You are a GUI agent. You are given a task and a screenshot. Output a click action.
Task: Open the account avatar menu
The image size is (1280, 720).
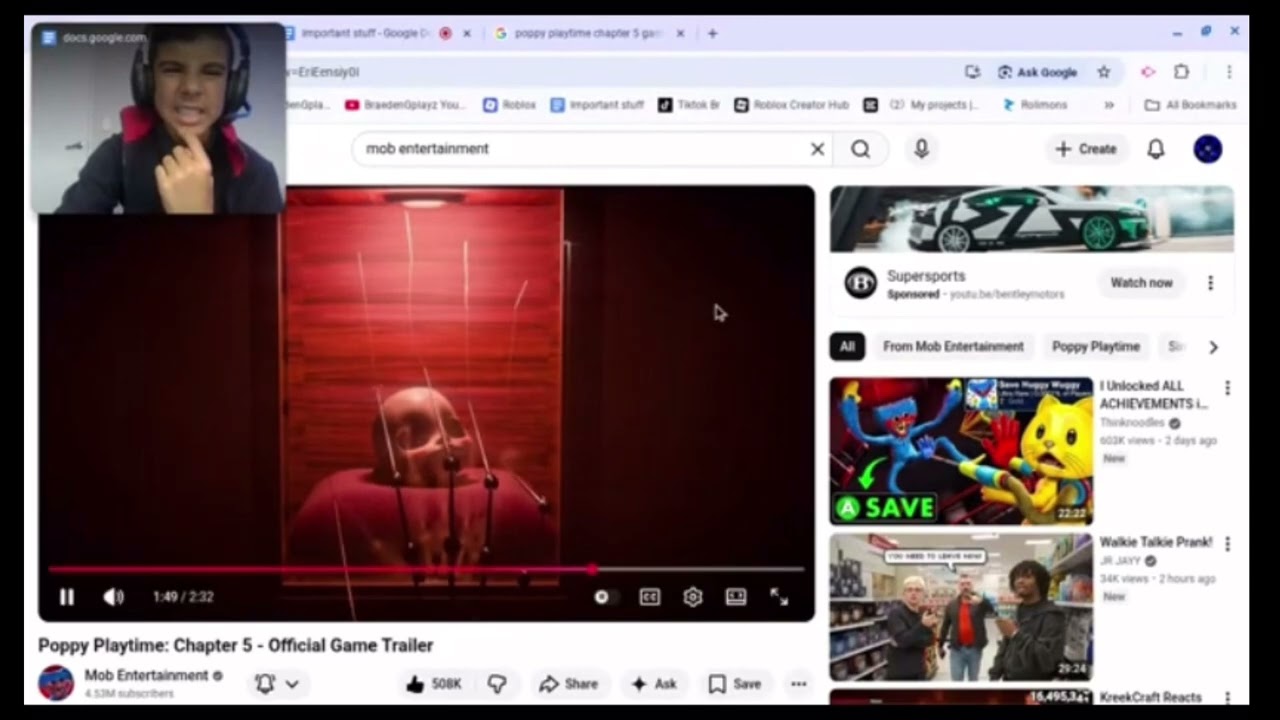point(1208,149)
